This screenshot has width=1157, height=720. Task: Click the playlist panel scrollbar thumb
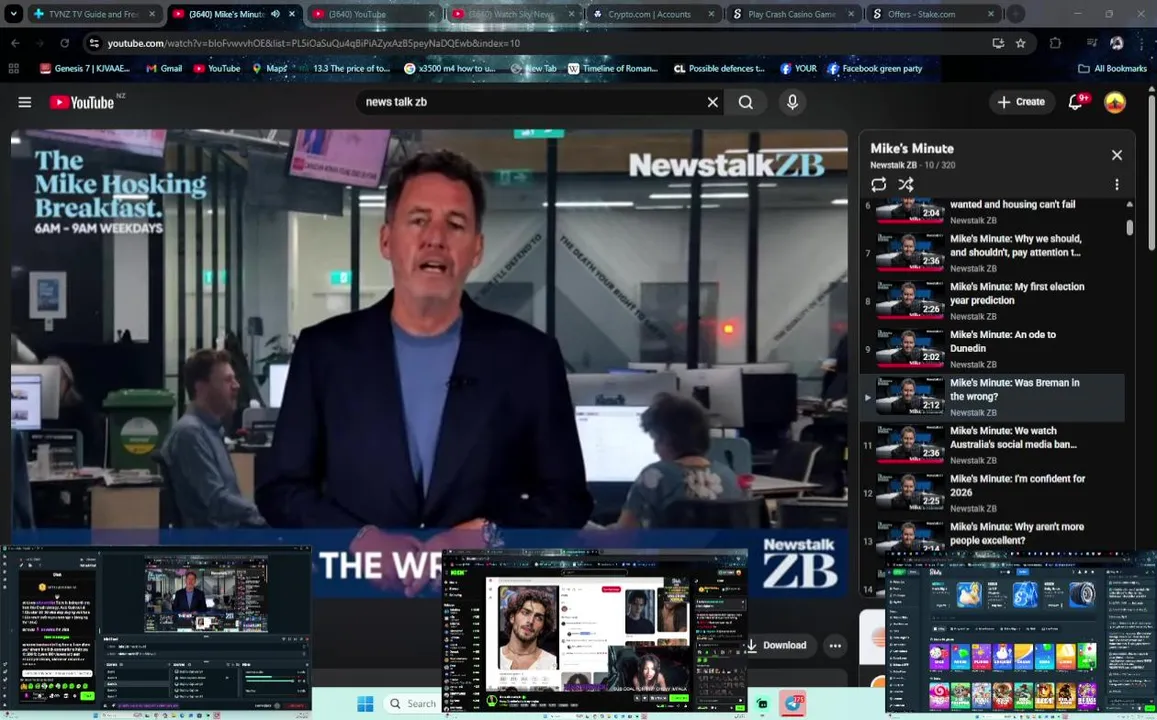[x=1129, y=227]
